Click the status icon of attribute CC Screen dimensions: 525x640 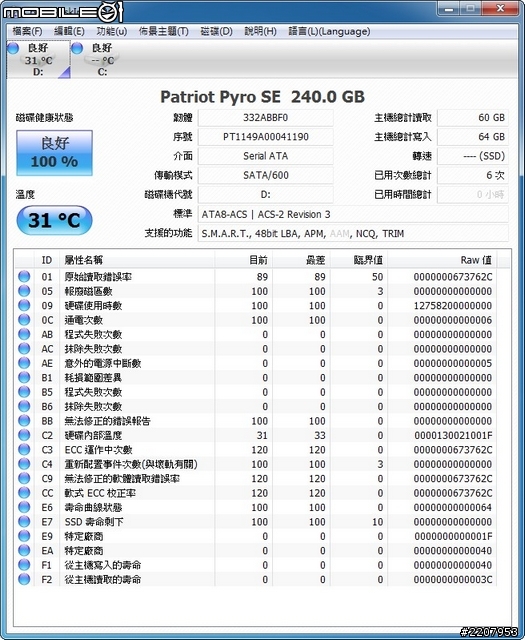pyautogui.click(x=24, y=493)
